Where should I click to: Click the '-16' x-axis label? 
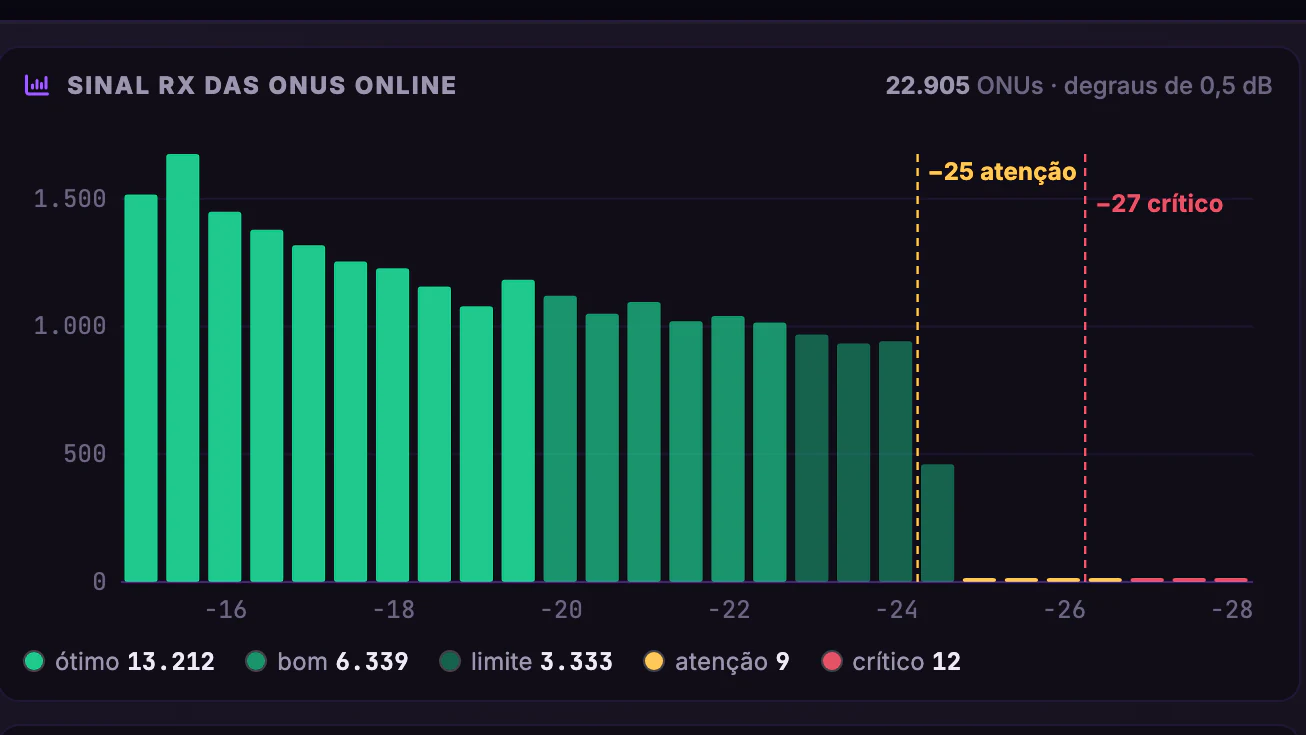225,610
